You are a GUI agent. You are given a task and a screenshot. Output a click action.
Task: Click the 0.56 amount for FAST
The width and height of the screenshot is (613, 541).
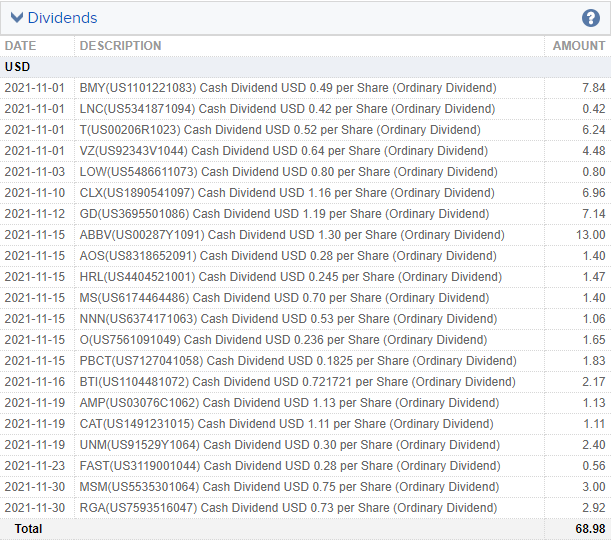pyautogui.click(x=593, y=466)
